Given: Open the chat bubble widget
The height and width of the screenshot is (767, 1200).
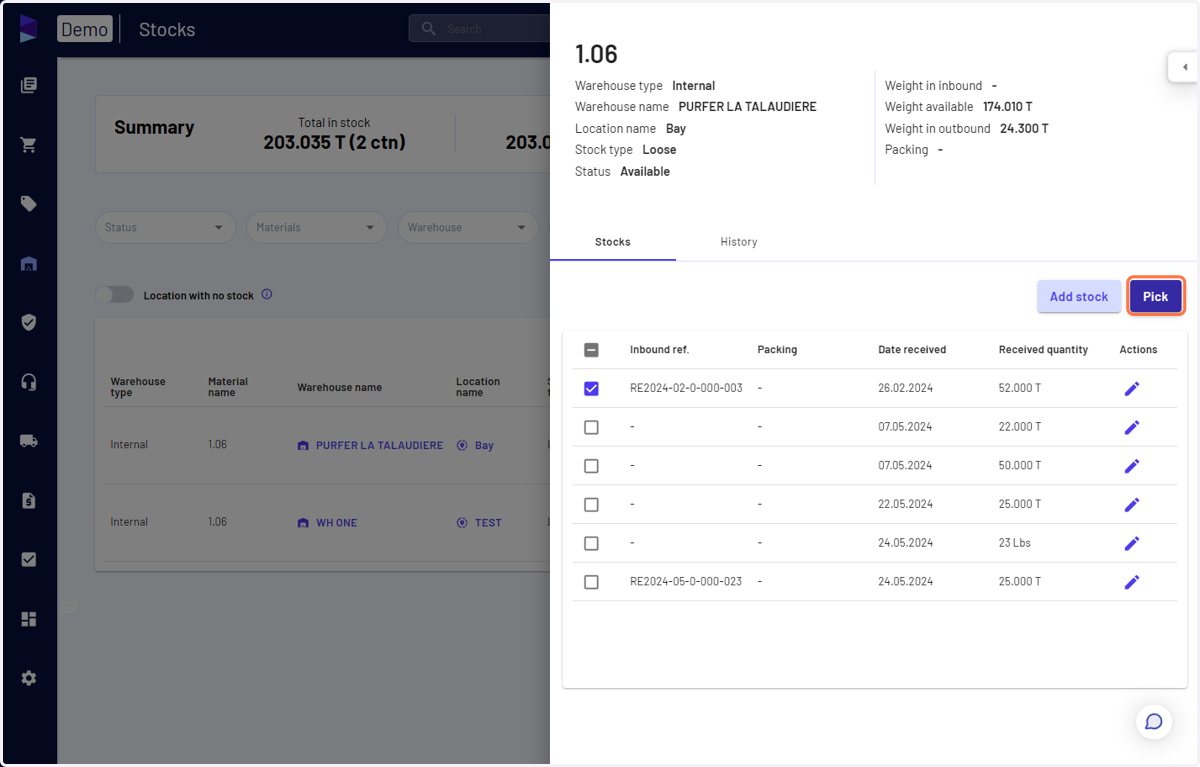Looking at the screenshot, I should [x=1153, y=722].
